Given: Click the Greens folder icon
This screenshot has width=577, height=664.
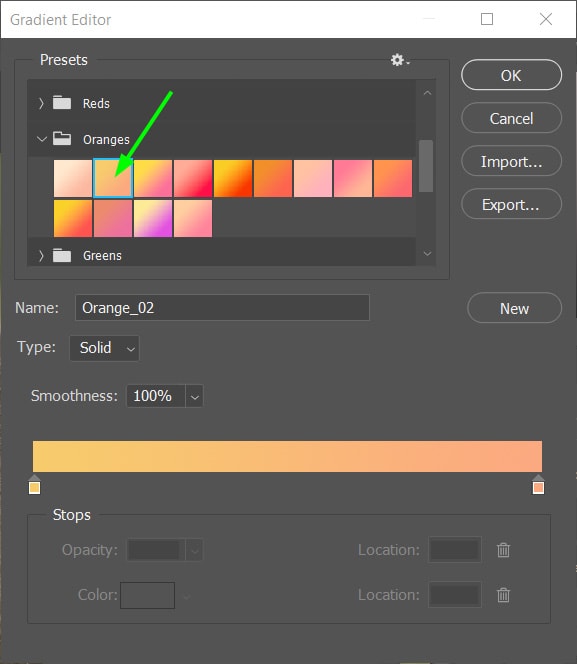Looking at the screenshot, I should click(x=62, y=255).
